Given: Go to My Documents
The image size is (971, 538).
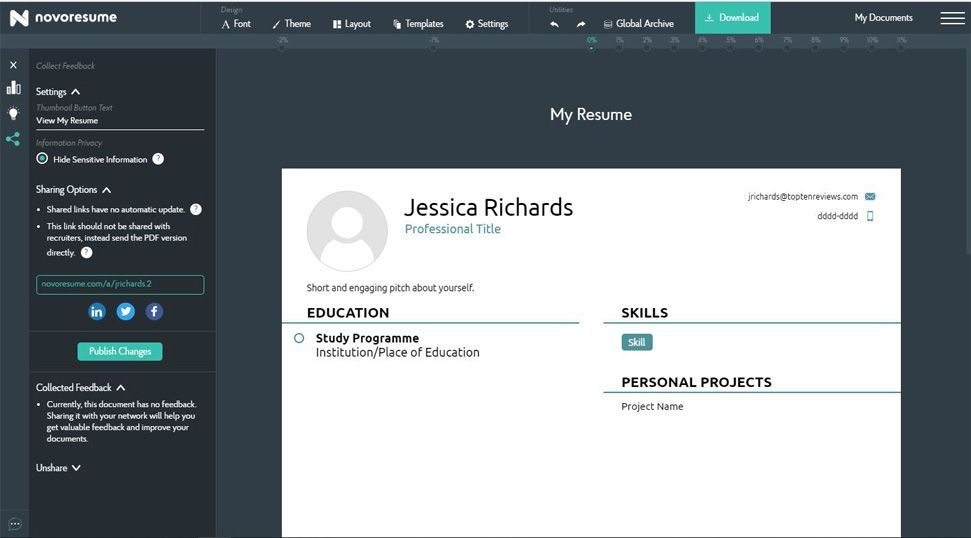Looking at the screenshot, I should click(x=884, y=18).
